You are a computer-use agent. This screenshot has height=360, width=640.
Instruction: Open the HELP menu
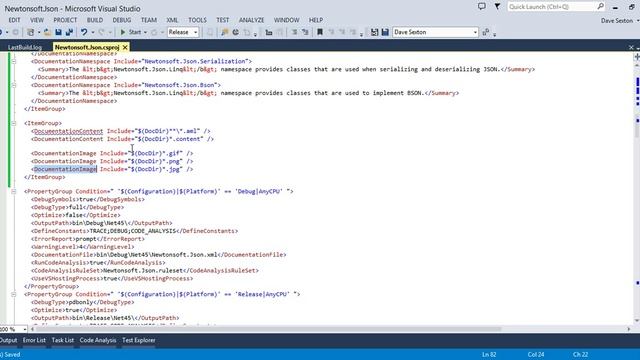[316, 20]
